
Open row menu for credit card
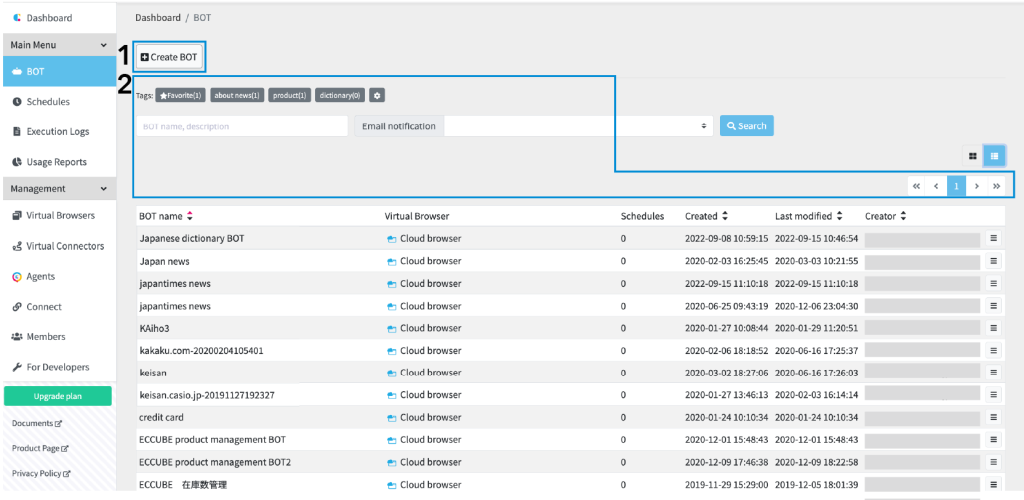point(993,417)
